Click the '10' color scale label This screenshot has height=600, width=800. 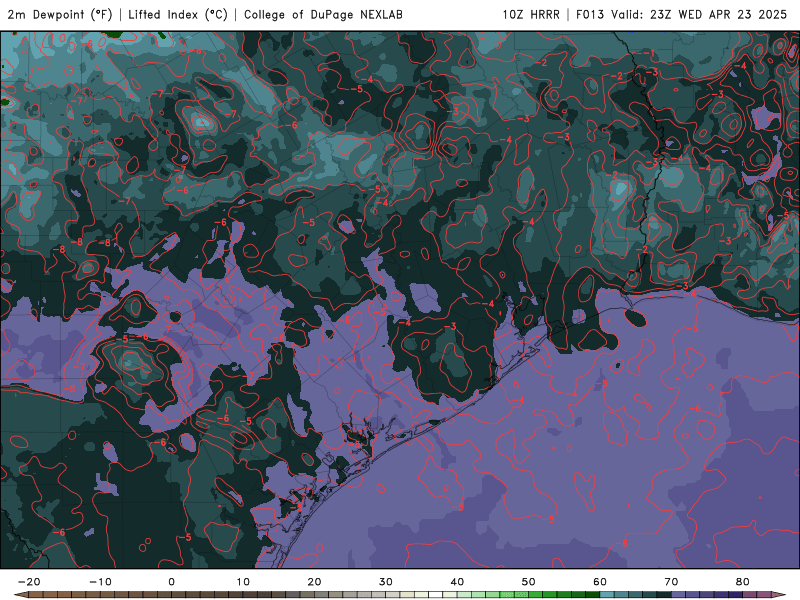tap(243, 582)
